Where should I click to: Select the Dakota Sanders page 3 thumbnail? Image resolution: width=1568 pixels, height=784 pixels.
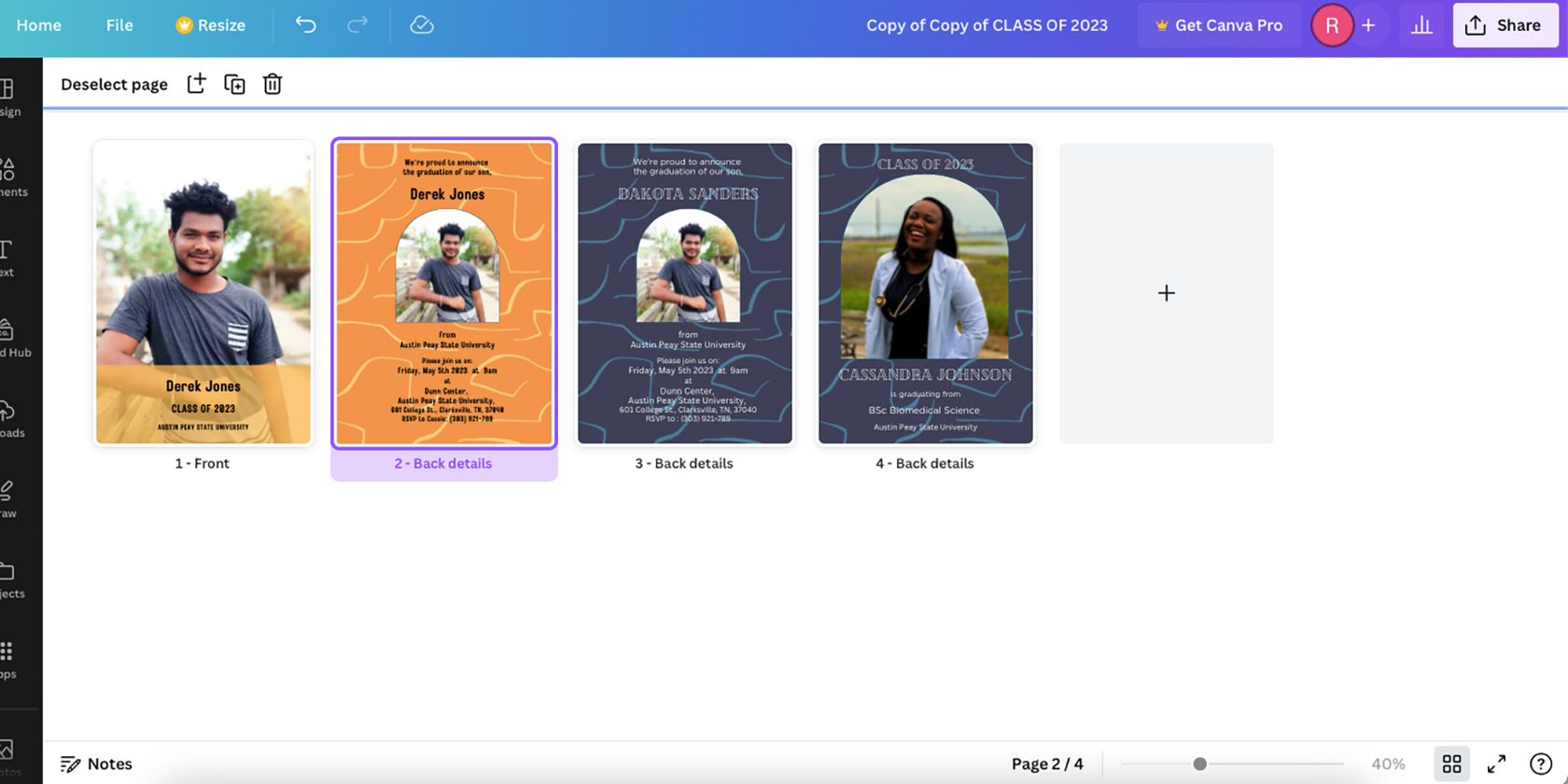coord(685,293)
